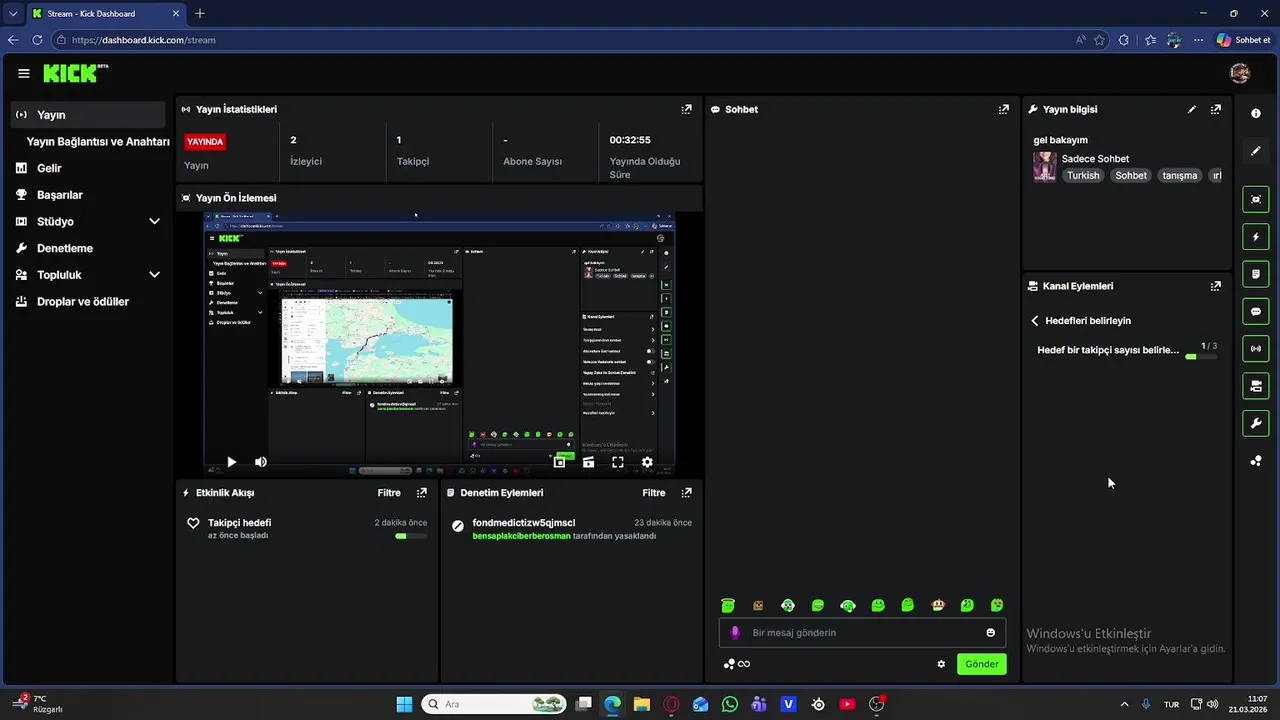Image resolution: width=1280 pixels, height=720 pixels.
Task: Edit stream info with the Yayın bilgisi pencil
Action: pyautogui.click(x=1191, y=109)
